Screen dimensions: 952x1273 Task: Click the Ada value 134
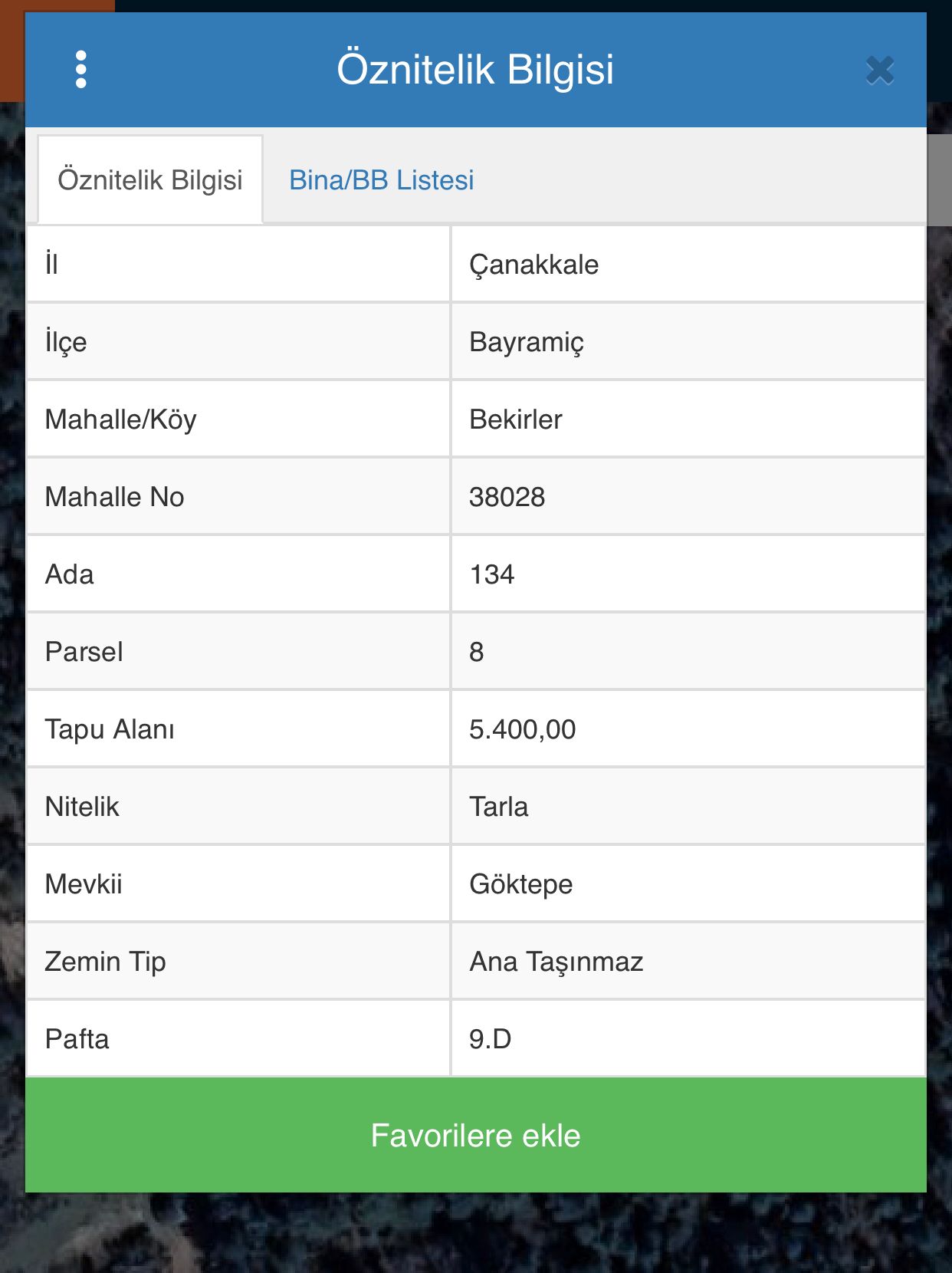688,574
